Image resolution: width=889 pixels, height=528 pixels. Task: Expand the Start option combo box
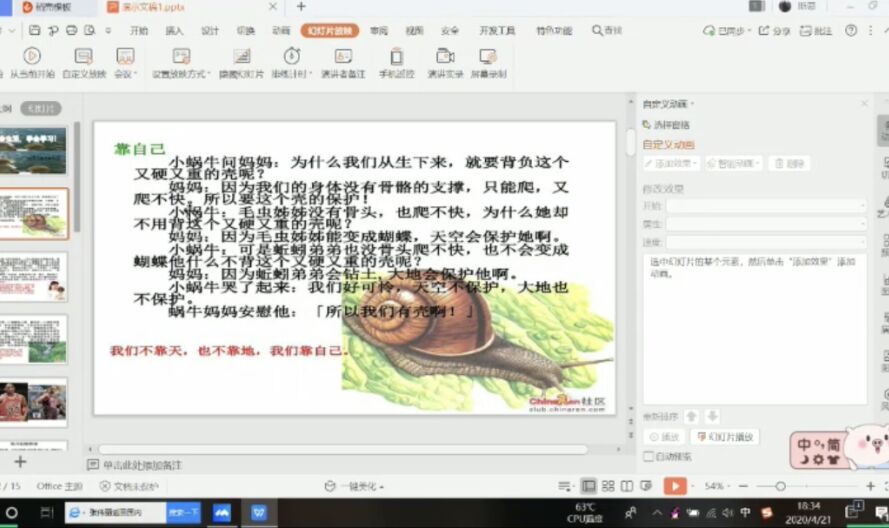point(766,206)
